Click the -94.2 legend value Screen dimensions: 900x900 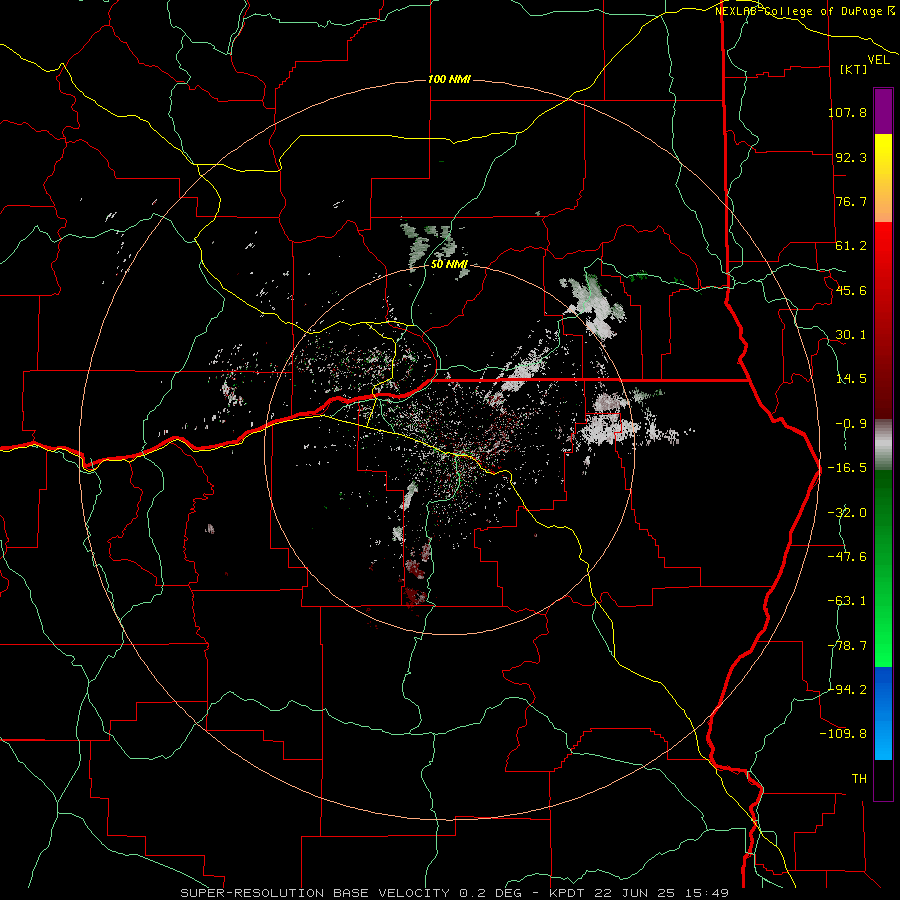click(847, 689)
